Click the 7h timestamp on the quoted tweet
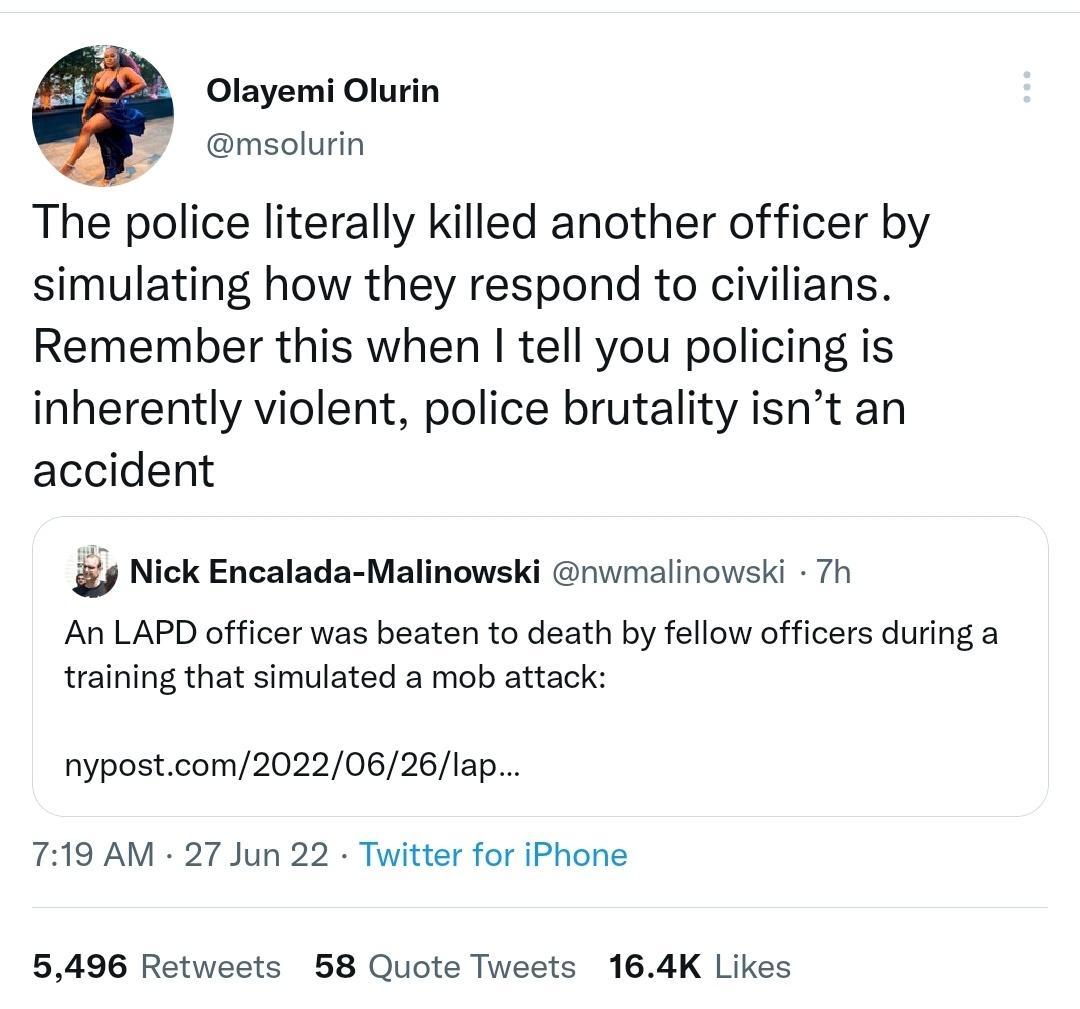The image size is (1080, 1009). click(835, 572)
